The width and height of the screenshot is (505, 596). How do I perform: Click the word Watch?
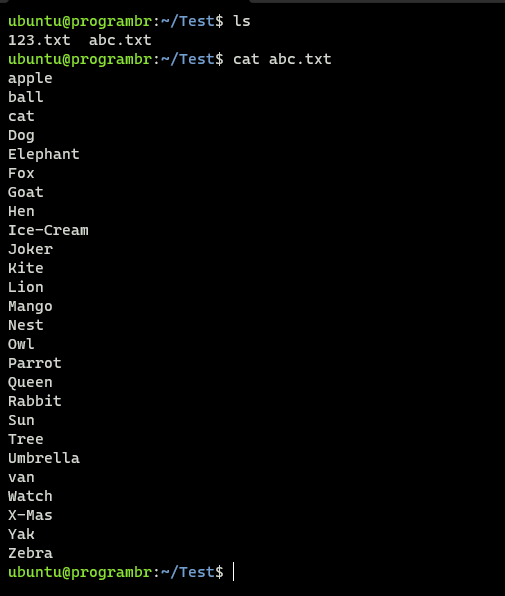(30, 496)
